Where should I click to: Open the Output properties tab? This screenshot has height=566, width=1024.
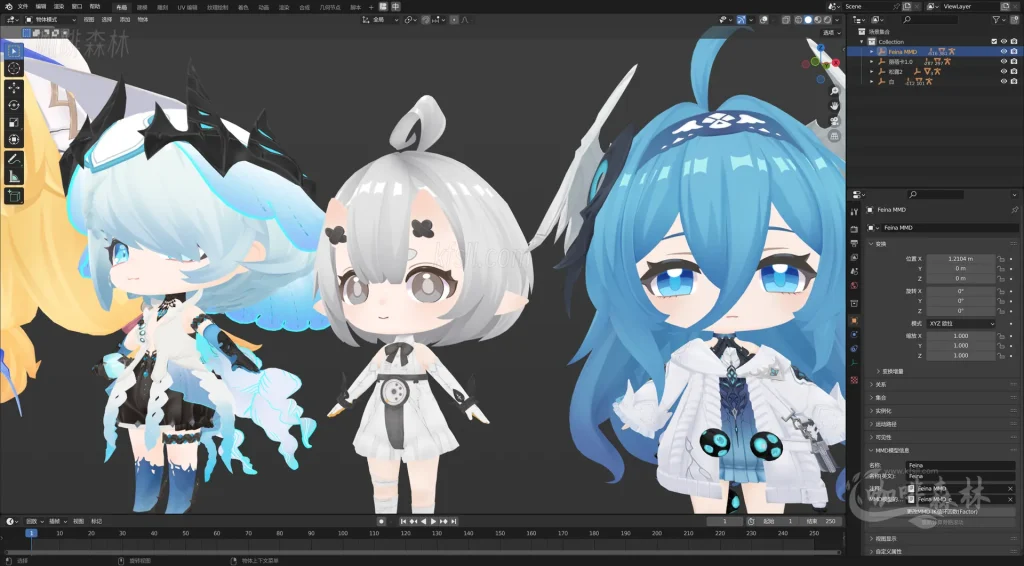point(854,243)
